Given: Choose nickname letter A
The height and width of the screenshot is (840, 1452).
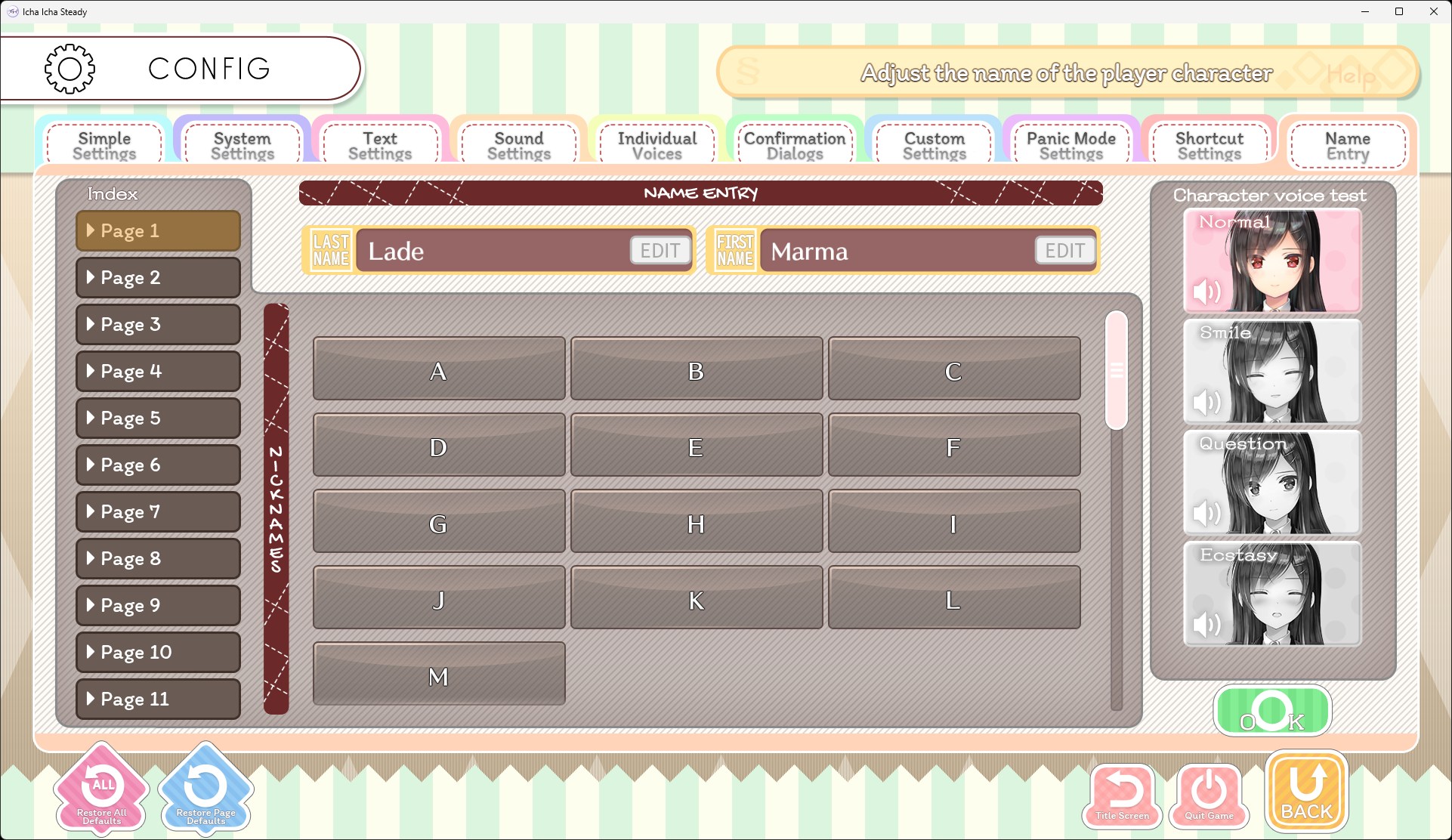Looking at the screenshot, I should [439, 369].
